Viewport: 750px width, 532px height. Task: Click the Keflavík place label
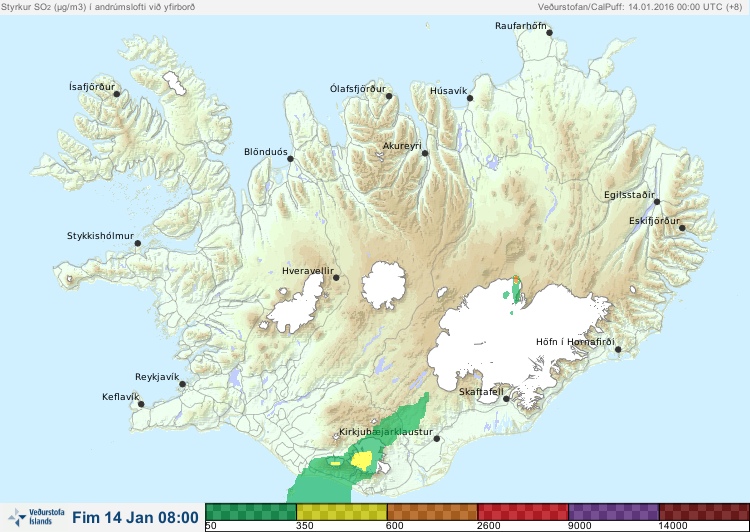click(x=121, y=397)
